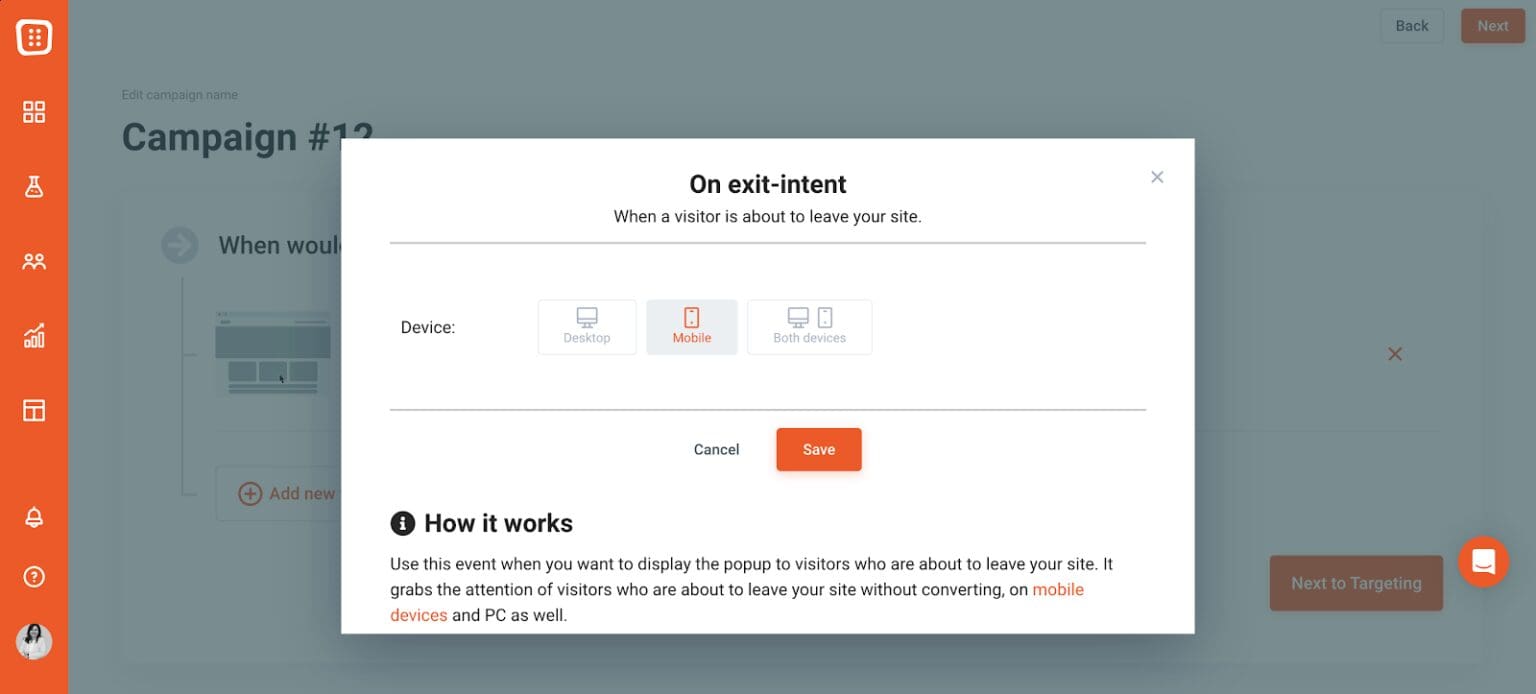Select Desktop as the target device
The width and height of the screenshot is (1536, 694).
[587, 326]
